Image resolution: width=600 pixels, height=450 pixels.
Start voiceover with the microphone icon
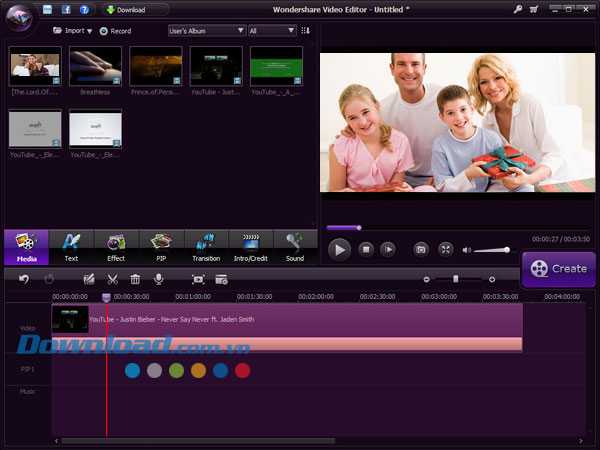click(x=158, y=279)
